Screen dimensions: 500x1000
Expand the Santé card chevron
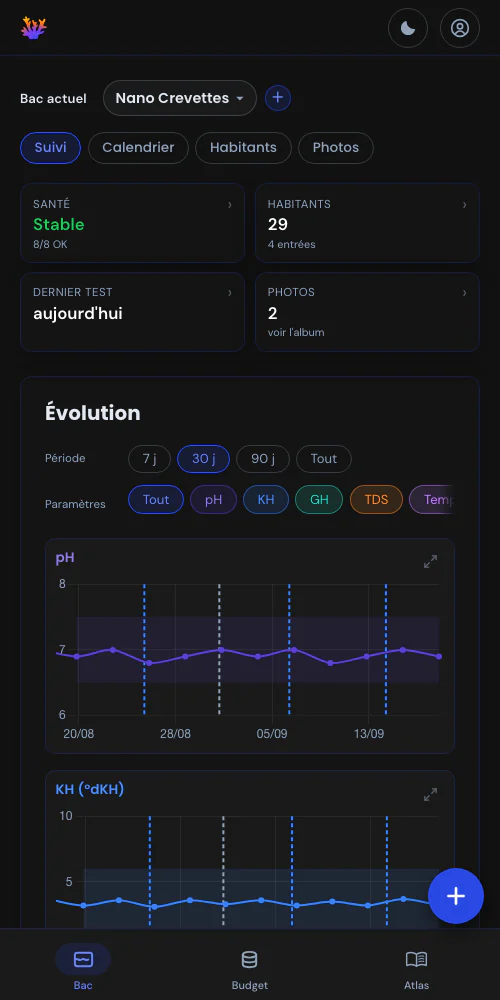(x=230, y=205)
